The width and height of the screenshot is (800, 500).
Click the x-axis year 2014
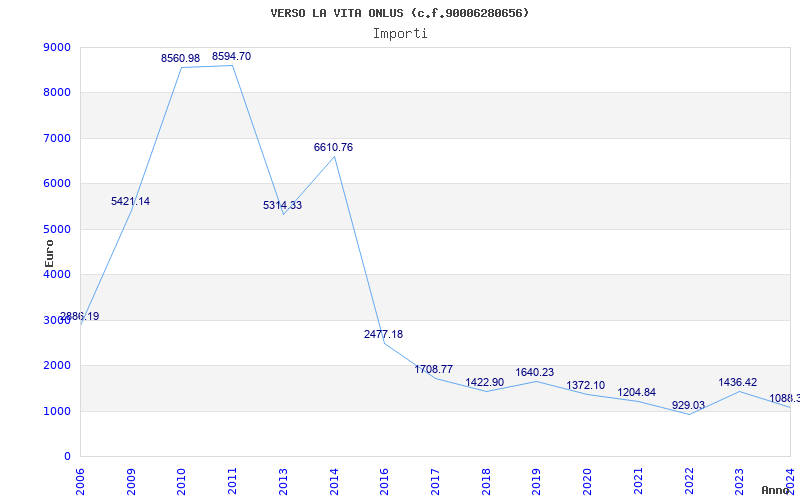pyautogui.click(x=334, y=482)
